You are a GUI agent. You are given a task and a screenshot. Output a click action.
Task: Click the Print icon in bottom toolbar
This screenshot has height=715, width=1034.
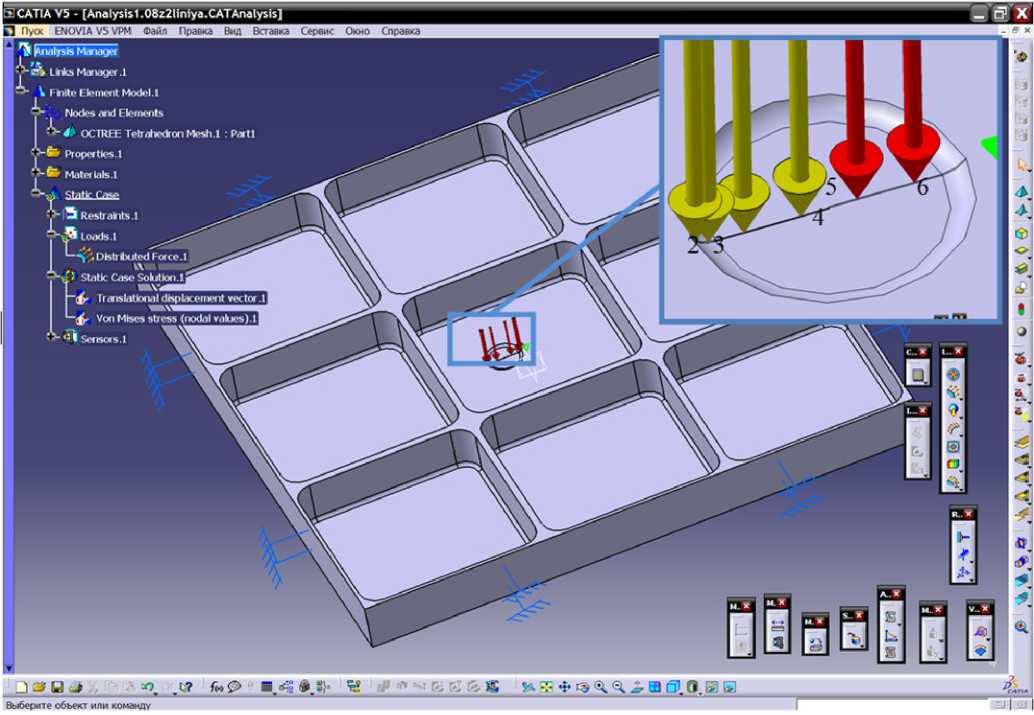[75, 687]
